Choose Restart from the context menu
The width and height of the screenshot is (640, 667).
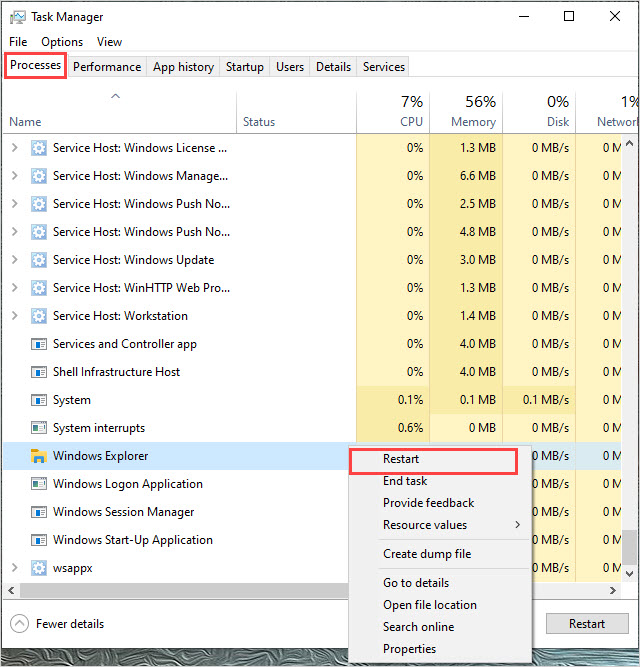click(433, 461)
